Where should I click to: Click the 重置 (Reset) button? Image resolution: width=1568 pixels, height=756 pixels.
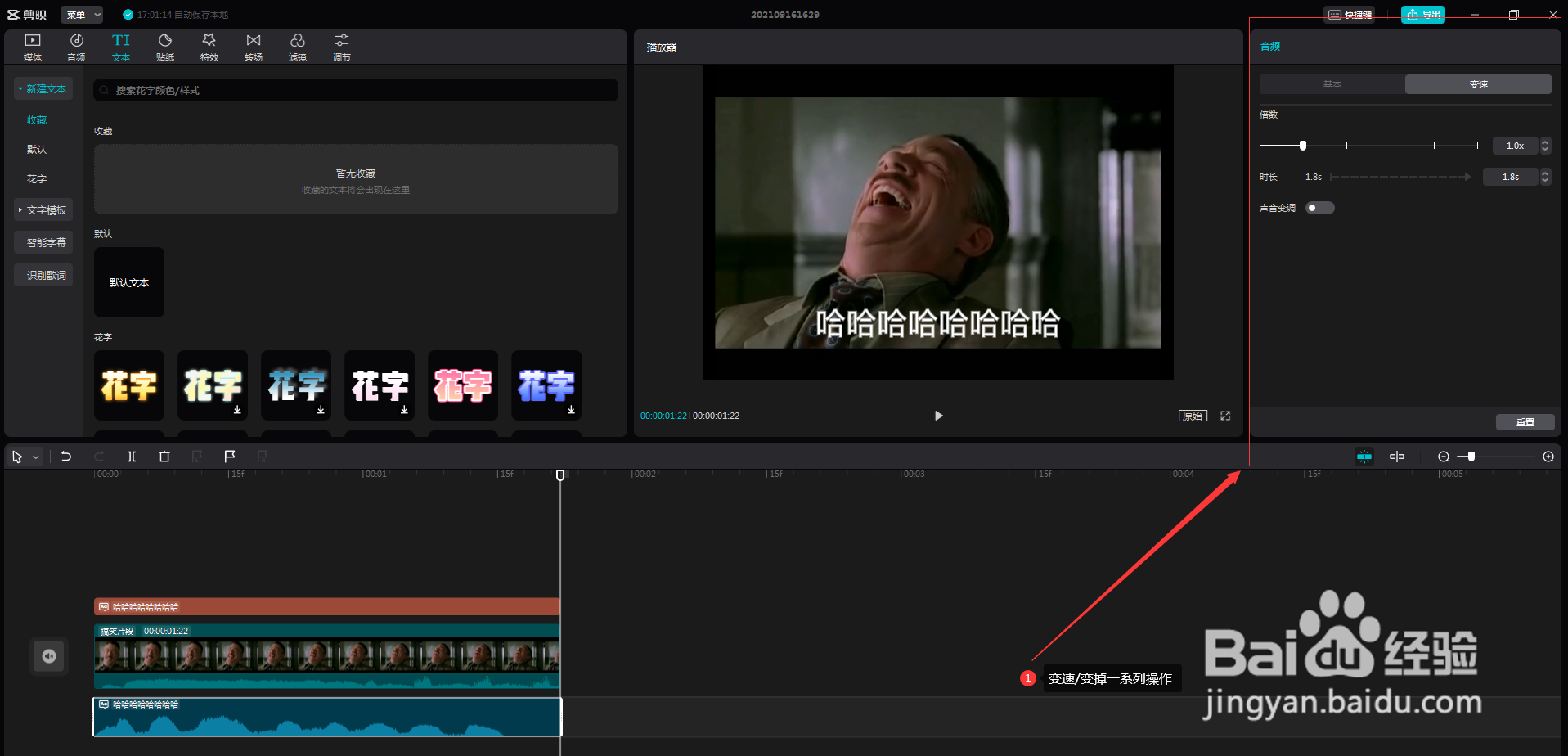click(1525, 422)
